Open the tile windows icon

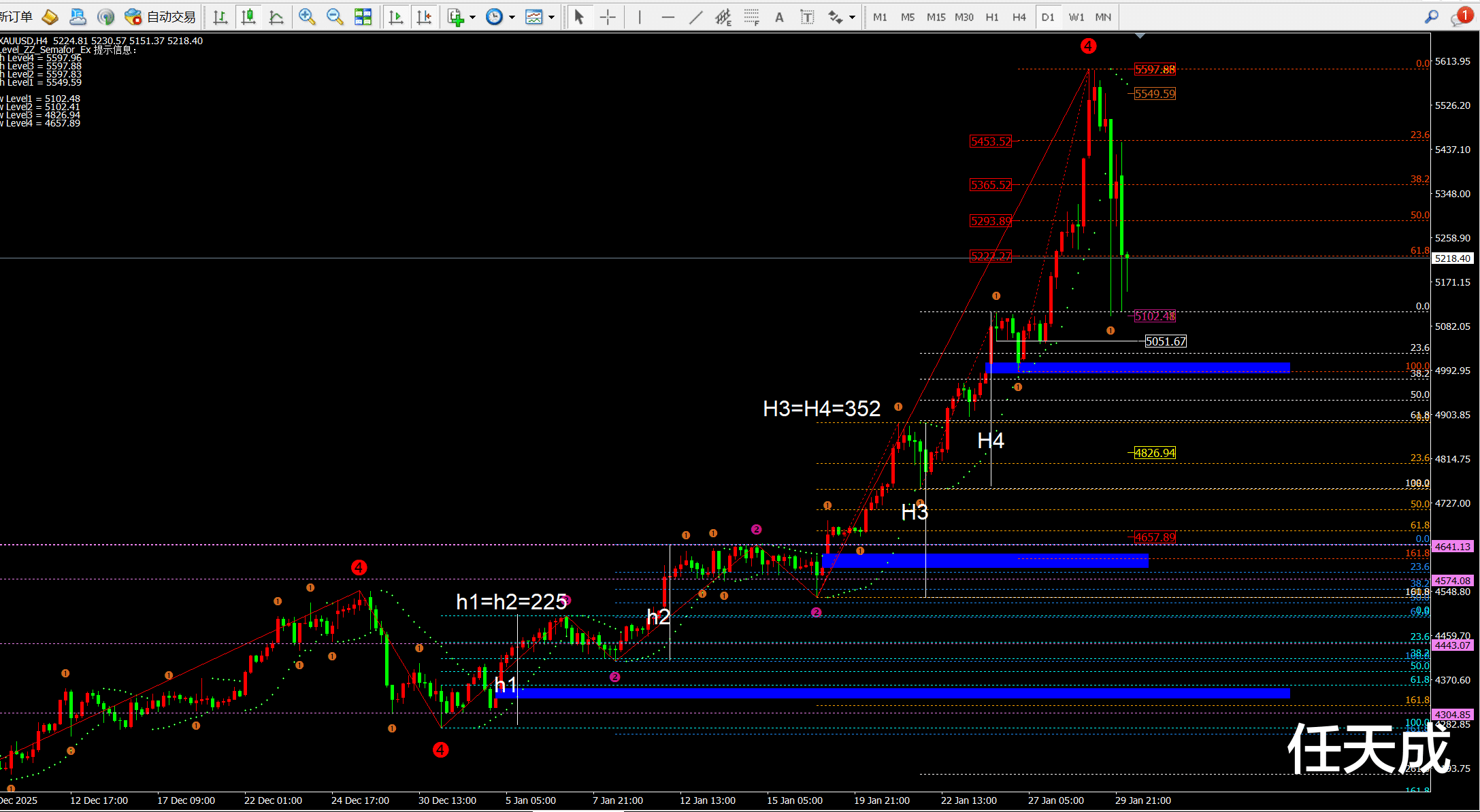click(363, 17)
